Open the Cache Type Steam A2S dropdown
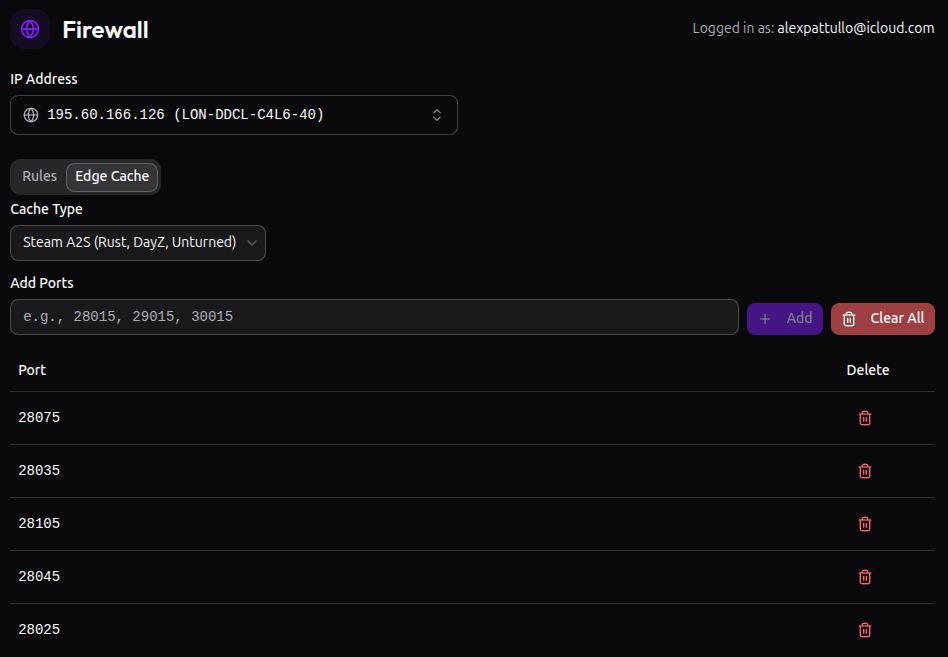 [138, 243]
